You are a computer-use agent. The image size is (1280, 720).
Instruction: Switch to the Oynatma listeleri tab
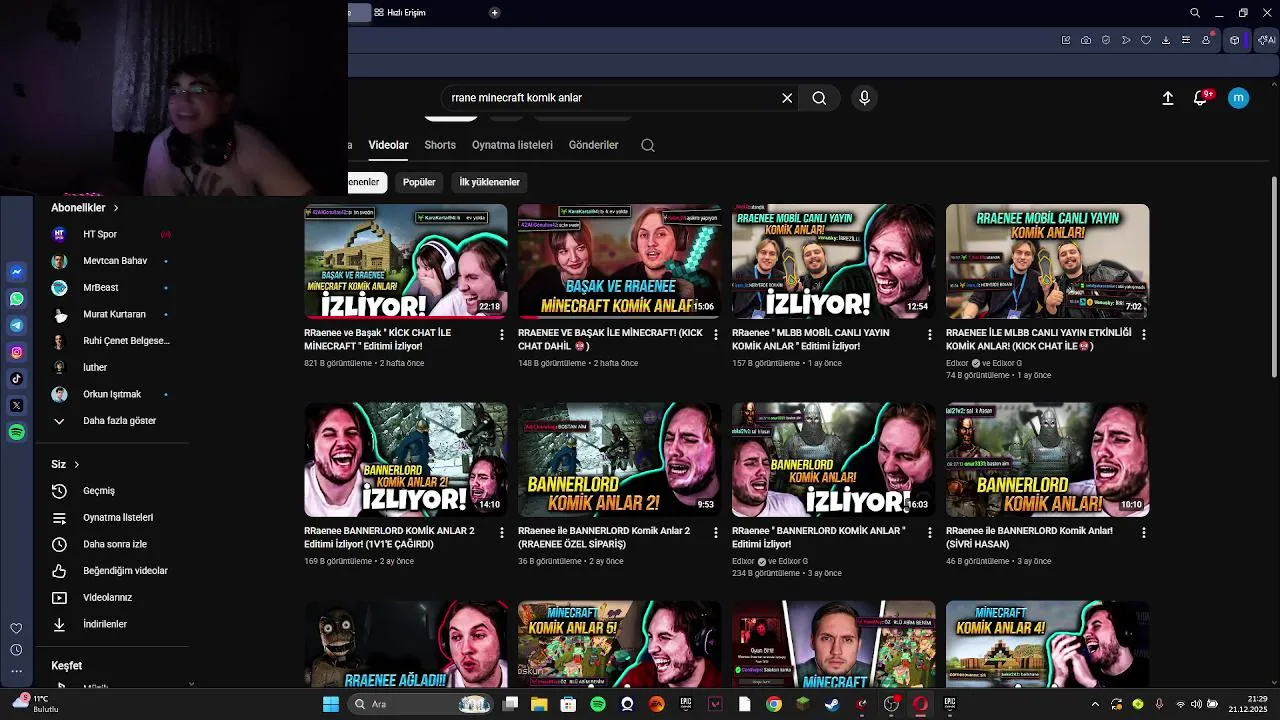click(512, 145)
